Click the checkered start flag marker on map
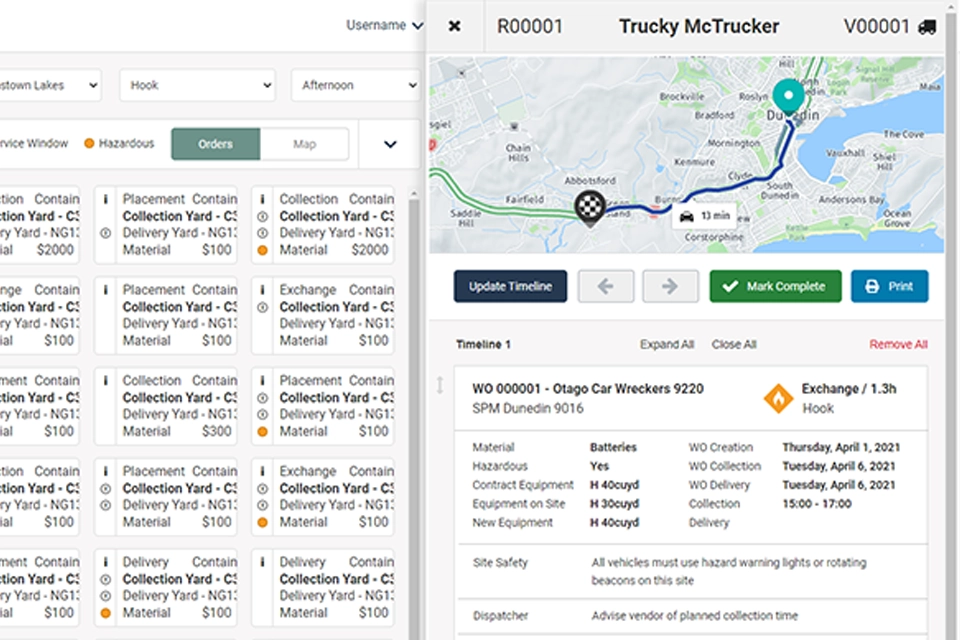The image size is (960, 640). click(591, 206)
